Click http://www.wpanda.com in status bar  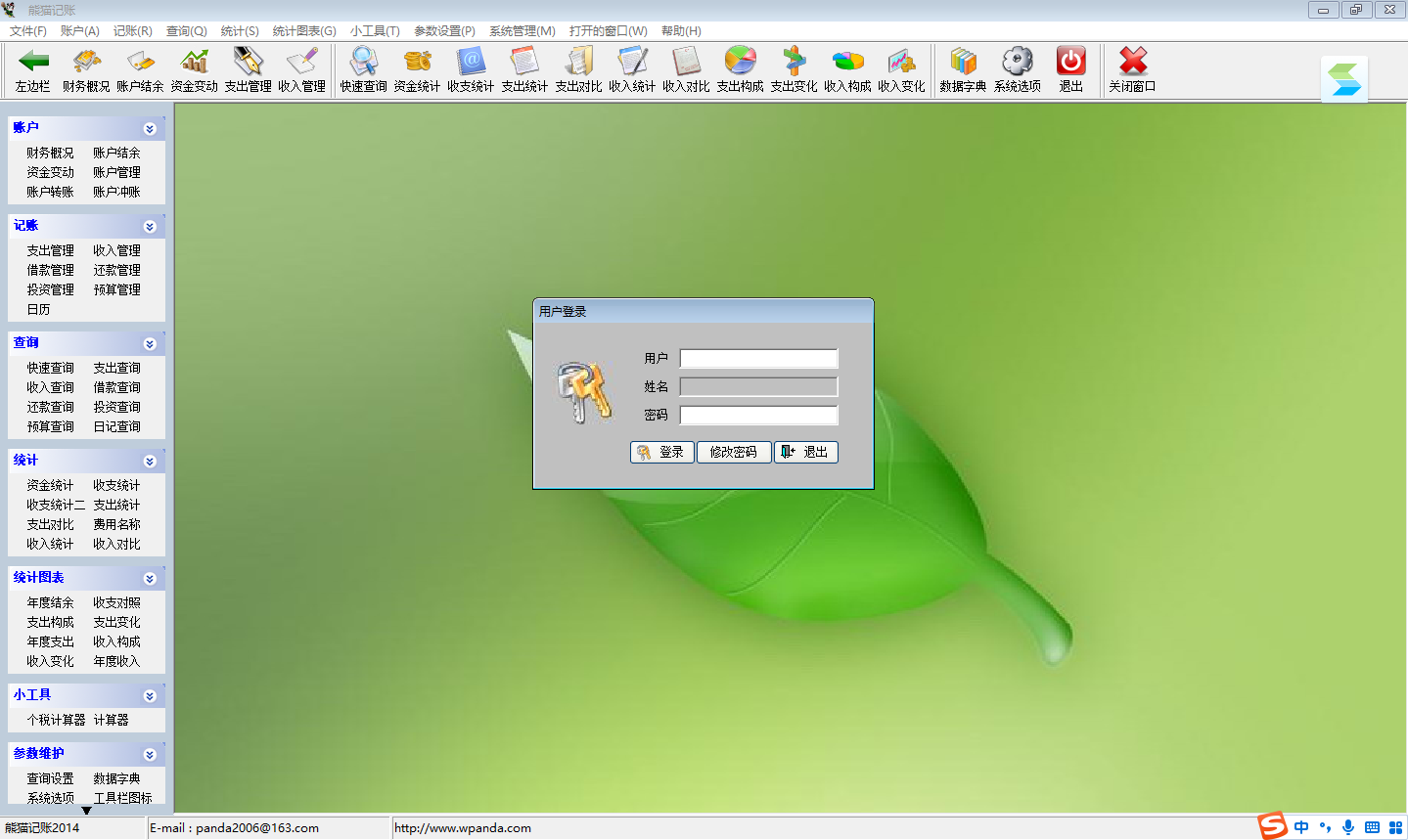tap(463, 828)
